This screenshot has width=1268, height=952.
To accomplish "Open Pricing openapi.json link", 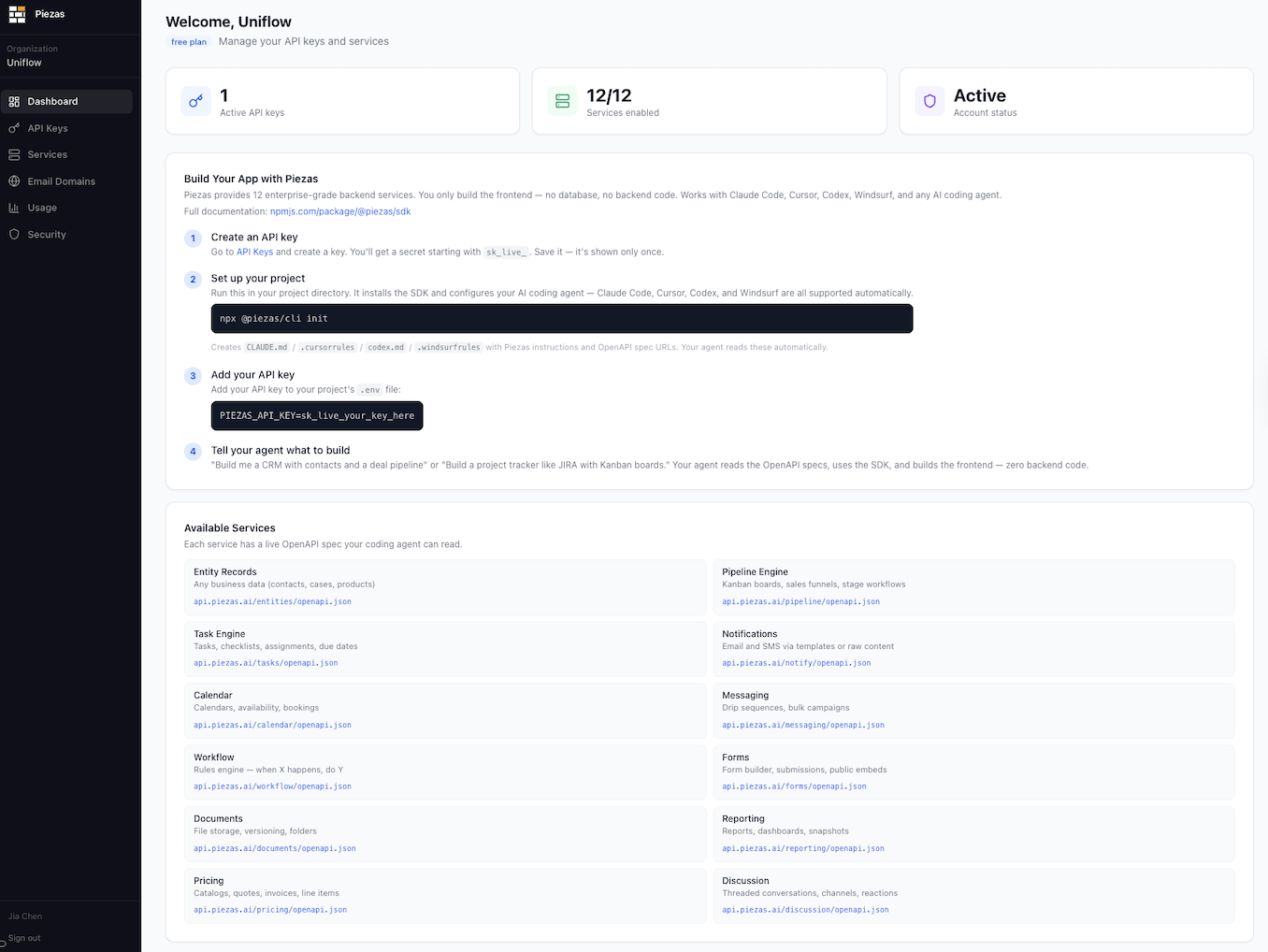I will [270, 910].
